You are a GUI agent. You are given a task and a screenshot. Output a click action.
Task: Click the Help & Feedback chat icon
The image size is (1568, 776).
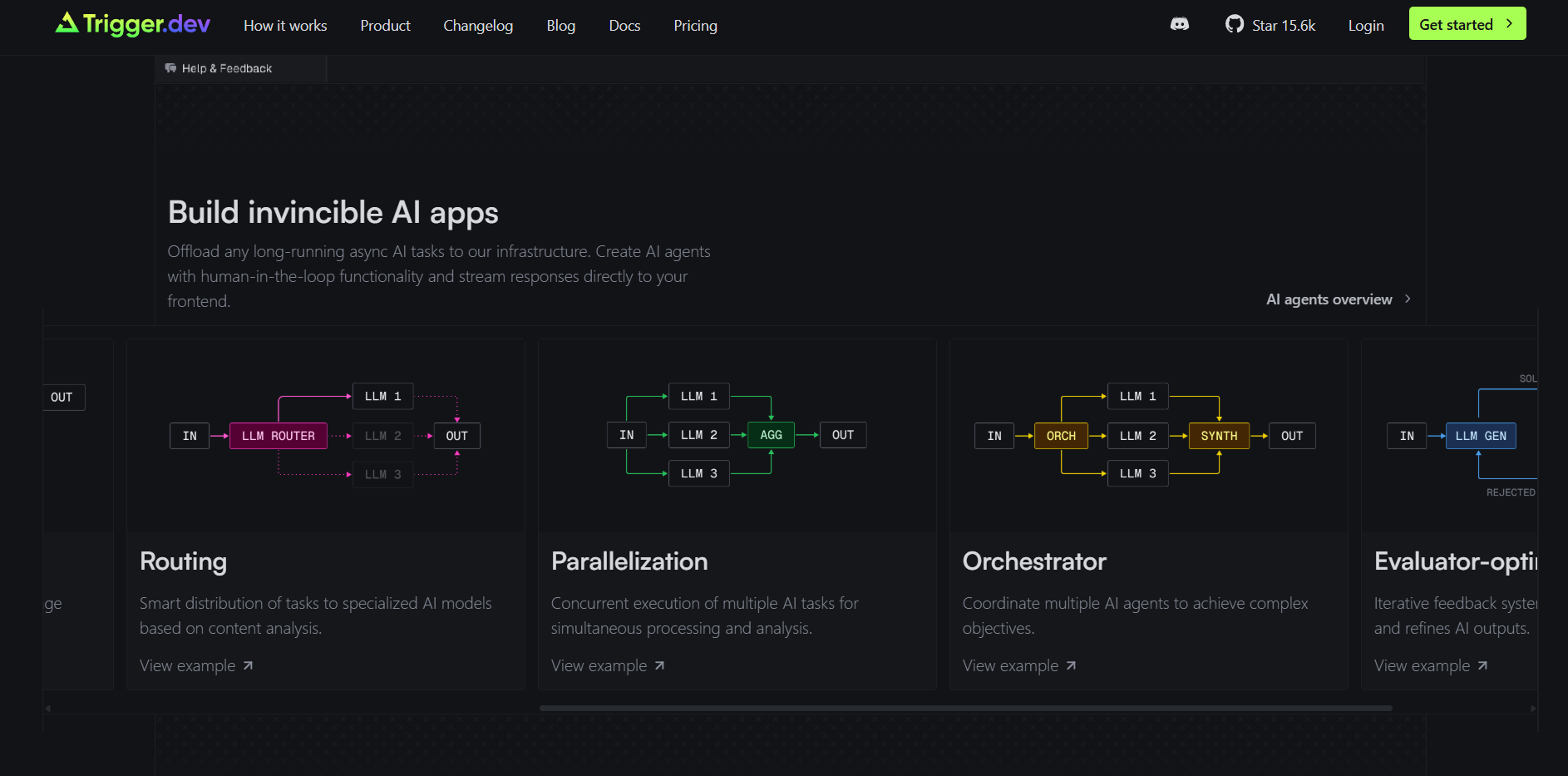point(170,68)
